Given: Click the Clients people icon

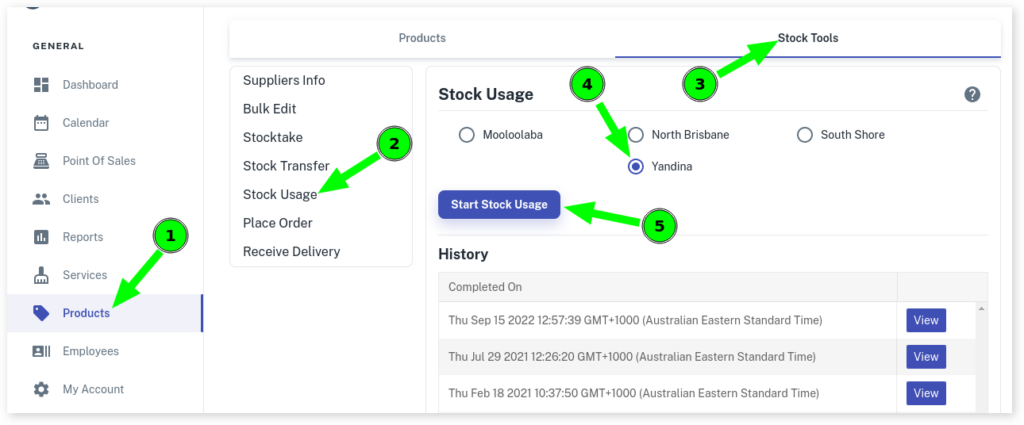Looking at the screenshot, I should tap(41, 199).
